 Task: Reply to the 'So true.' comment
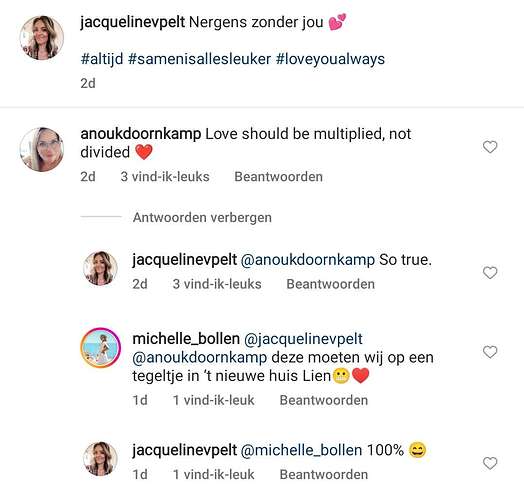pos(331,284)
